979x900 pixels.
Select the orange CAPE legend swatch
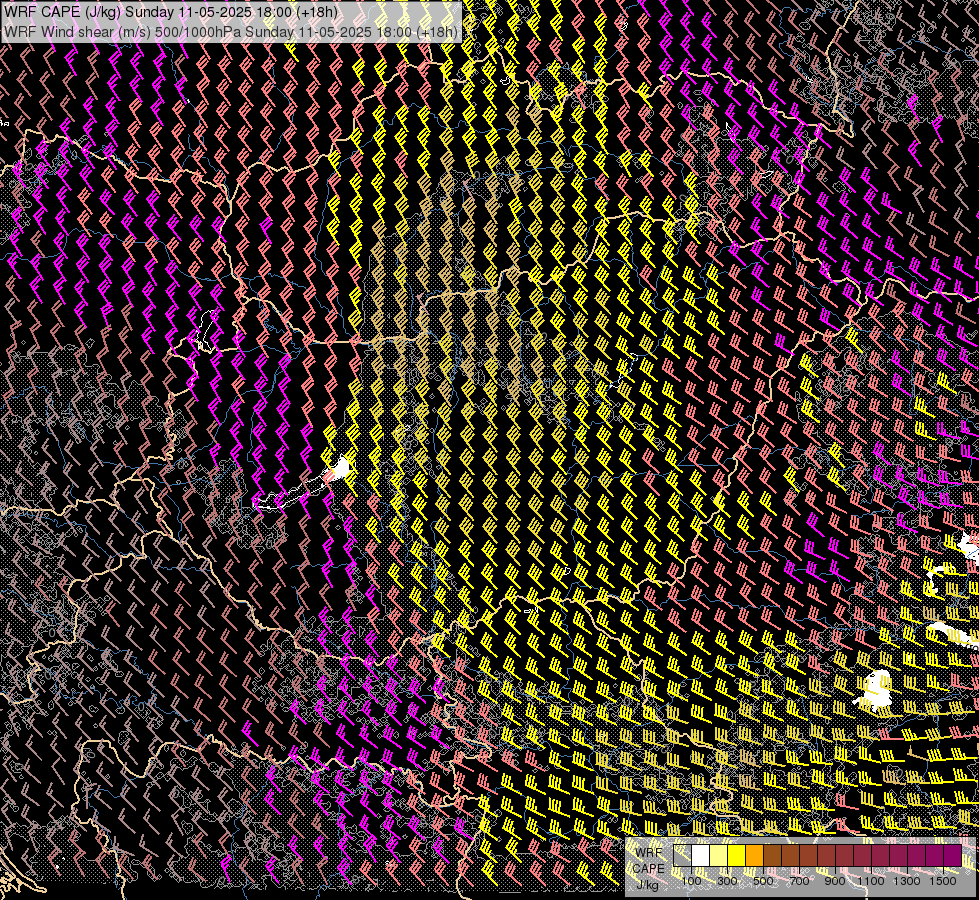[x=754, y=855]
